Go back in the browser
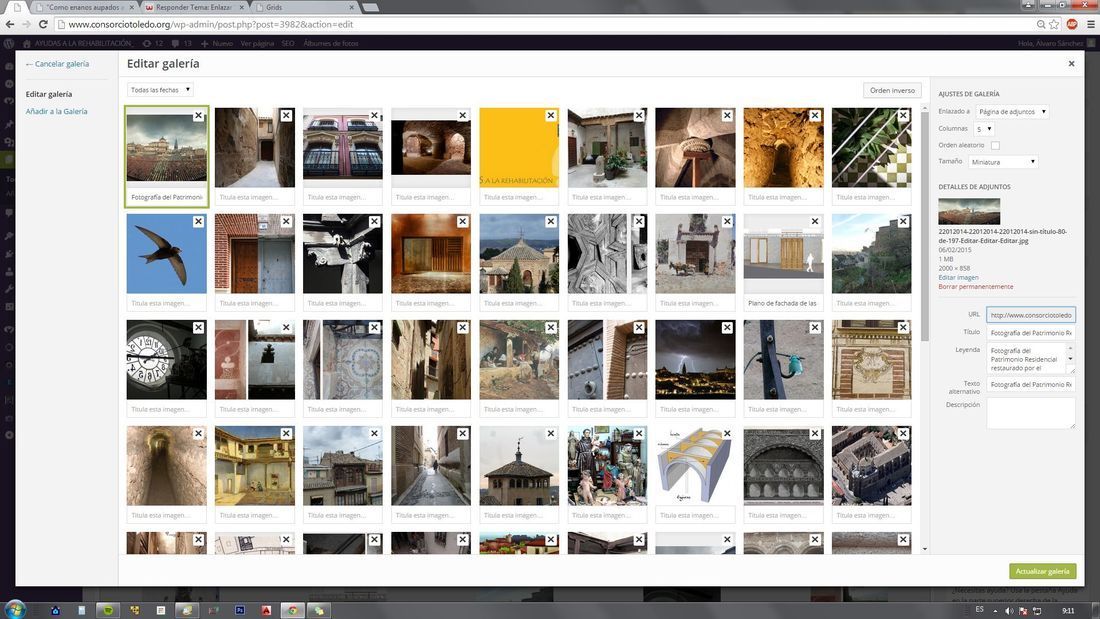Screen dimensions: 1100x619 coord(10,25)
